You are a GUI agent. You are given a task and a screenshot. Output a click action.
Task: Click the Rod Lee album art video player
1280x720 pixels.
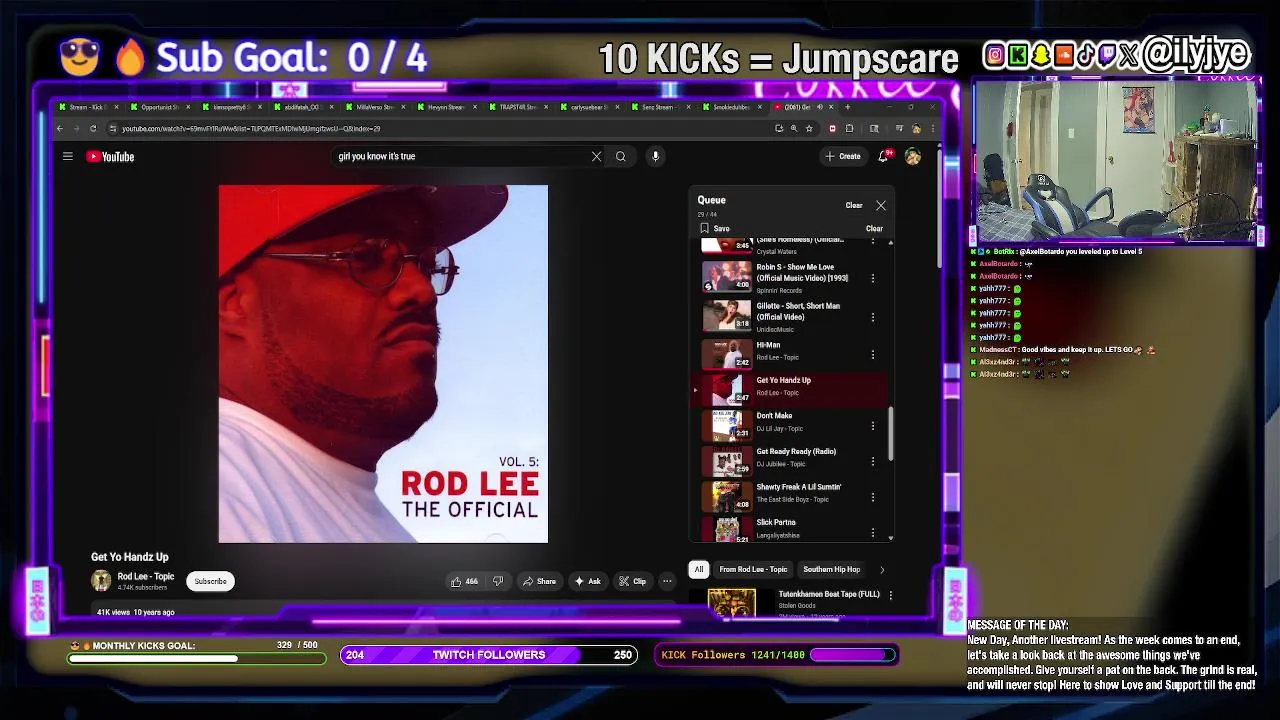383,364
